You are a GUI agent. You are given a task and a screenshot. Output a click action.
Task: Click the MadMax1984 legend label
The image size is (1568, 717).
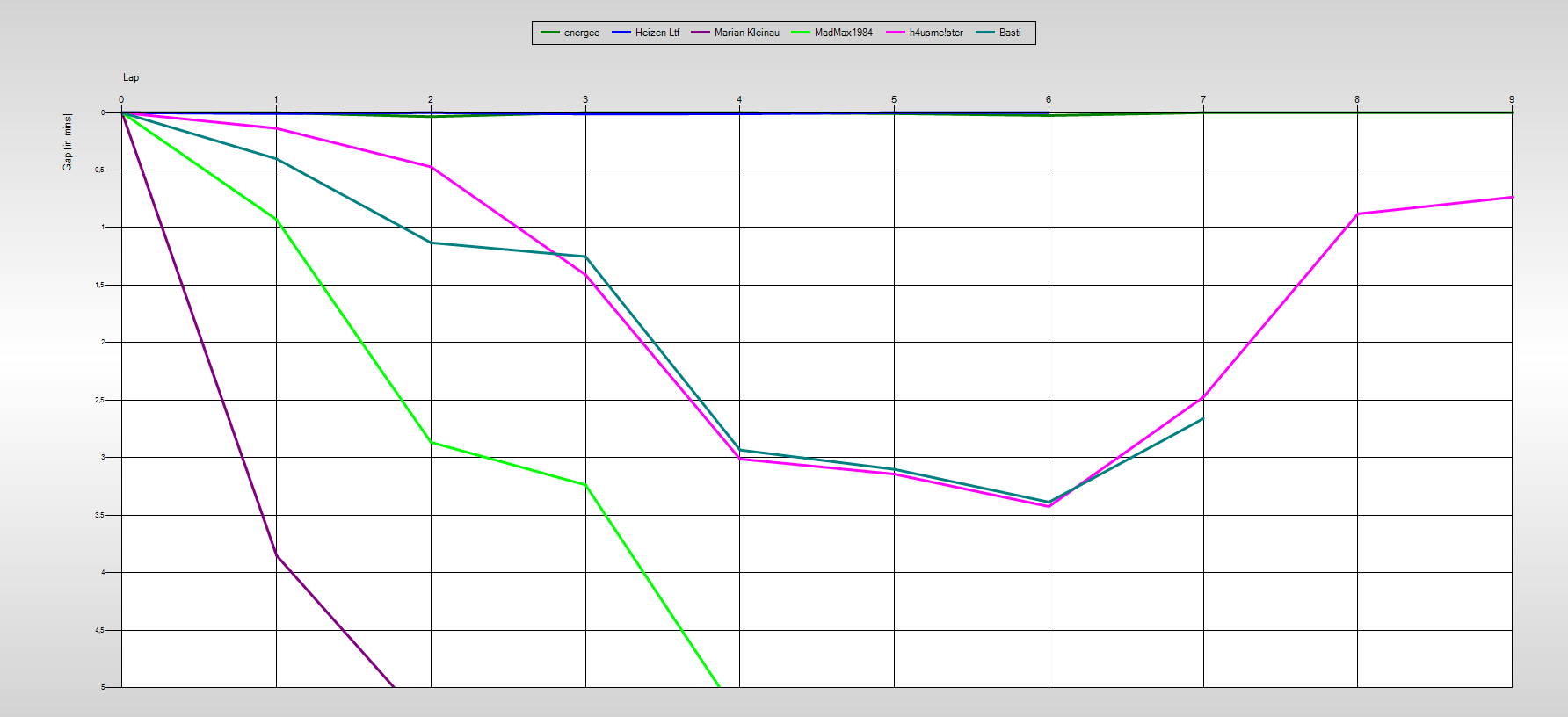[x=844, y=33]
